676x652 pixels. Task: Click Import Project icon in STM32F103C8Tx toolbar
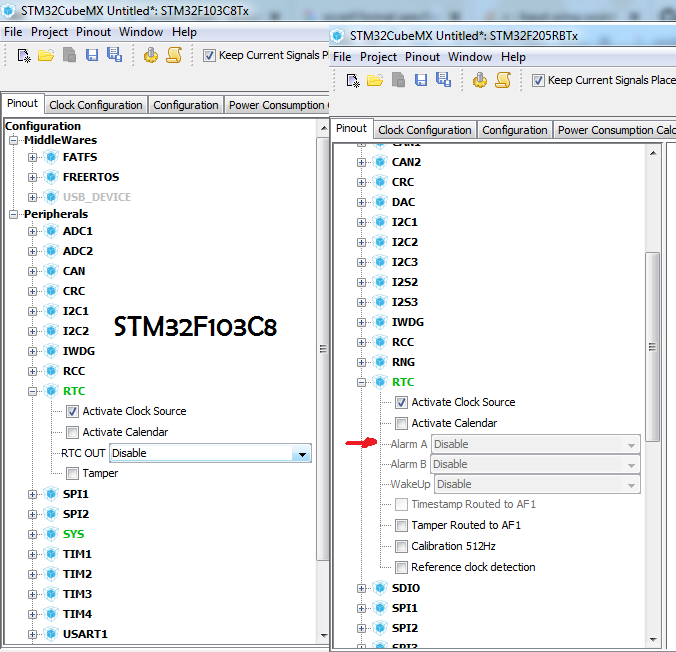(69, 55)
